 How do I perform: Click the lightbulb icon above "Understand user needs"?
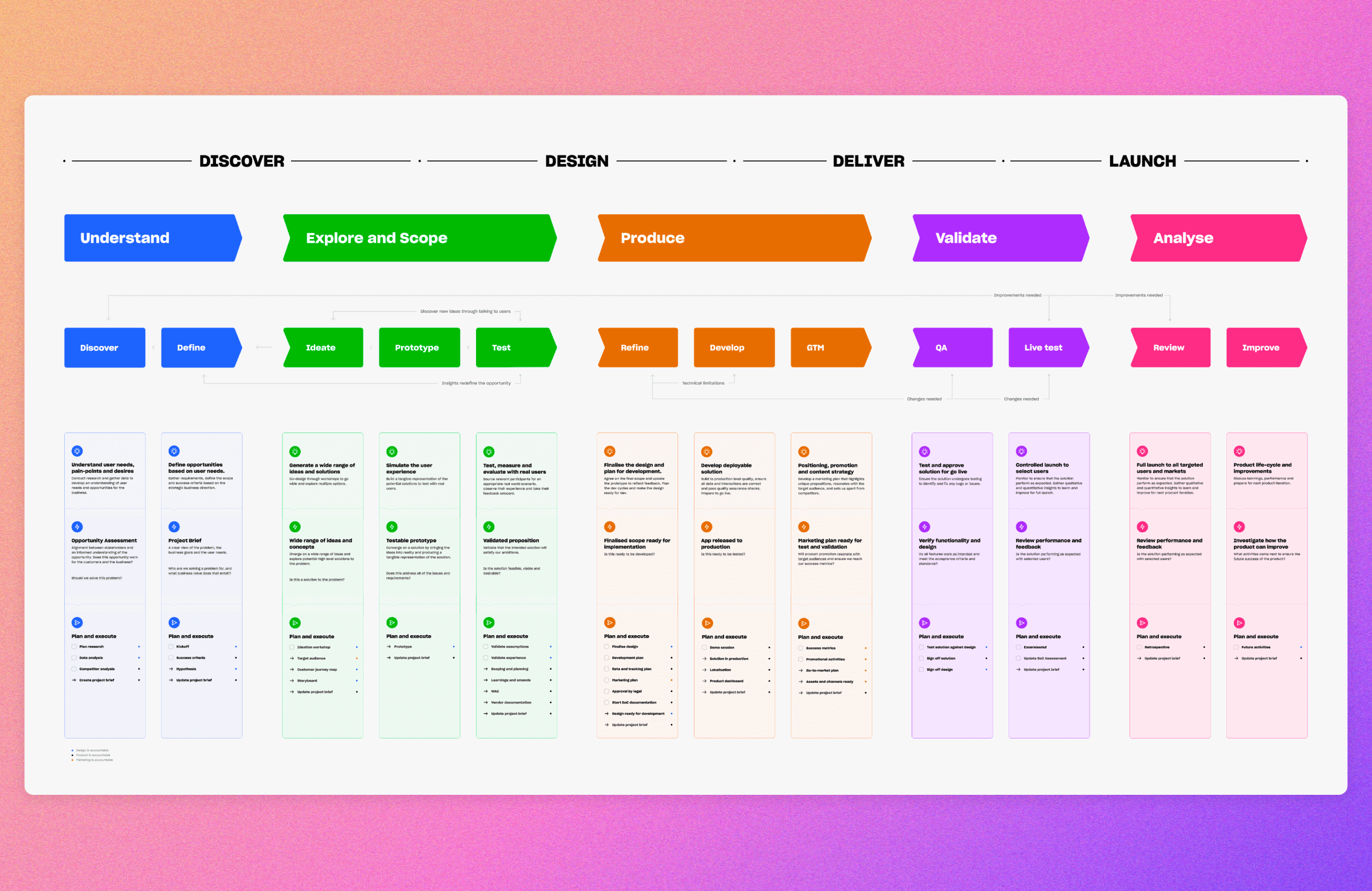tap(77, 451)
